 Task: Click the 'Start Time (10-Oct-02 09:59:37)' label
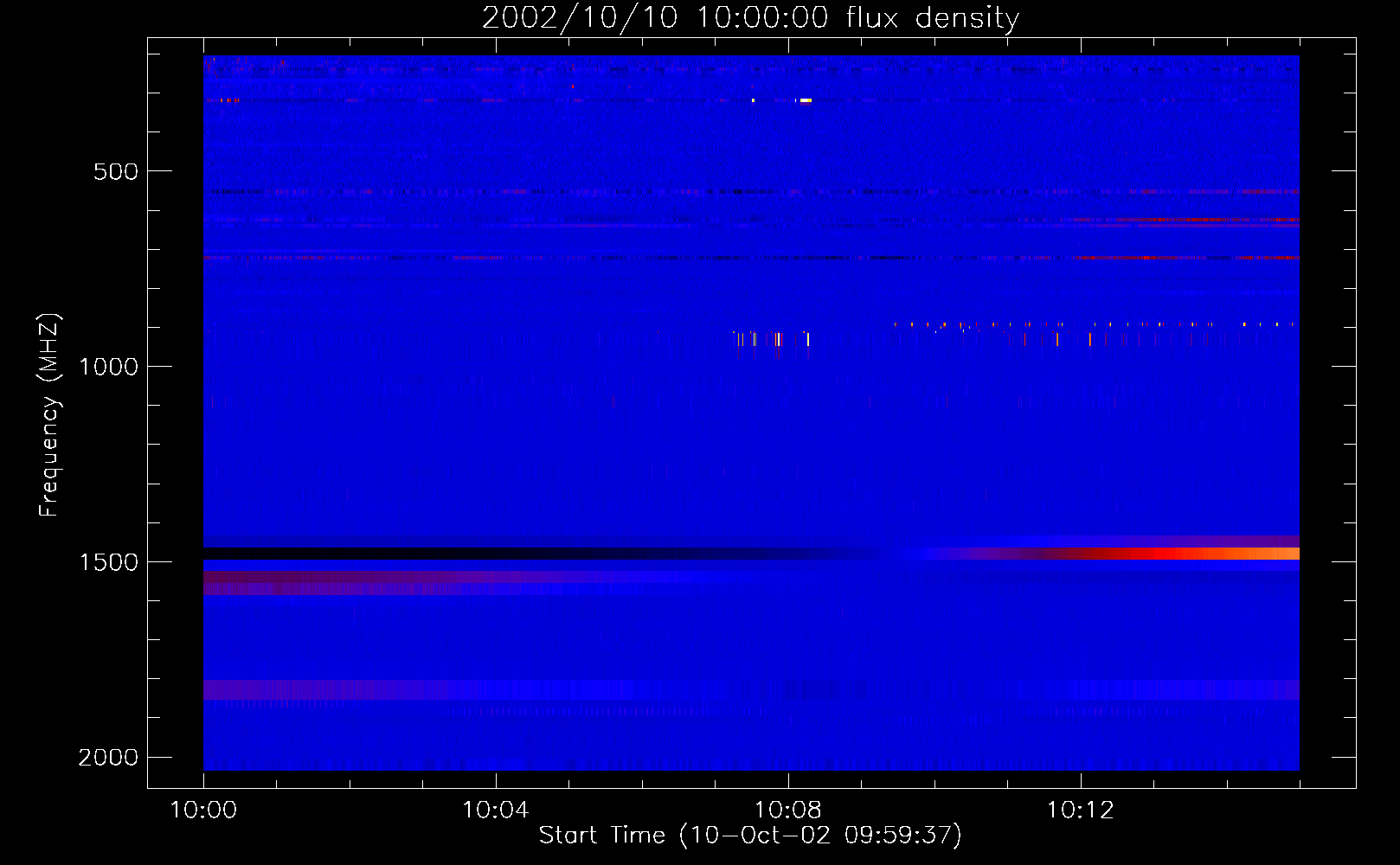(x=750, y=836)
